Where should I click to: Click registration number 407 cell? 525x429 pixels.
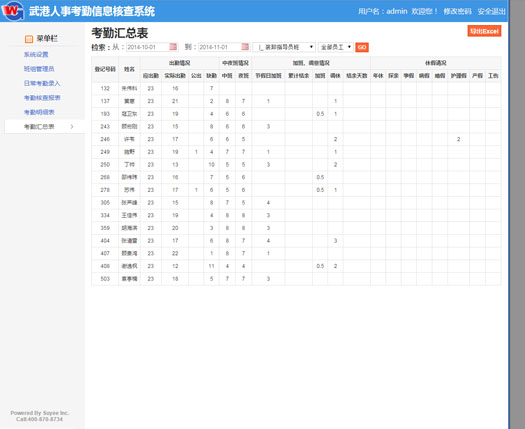click(x=105, y=254)
